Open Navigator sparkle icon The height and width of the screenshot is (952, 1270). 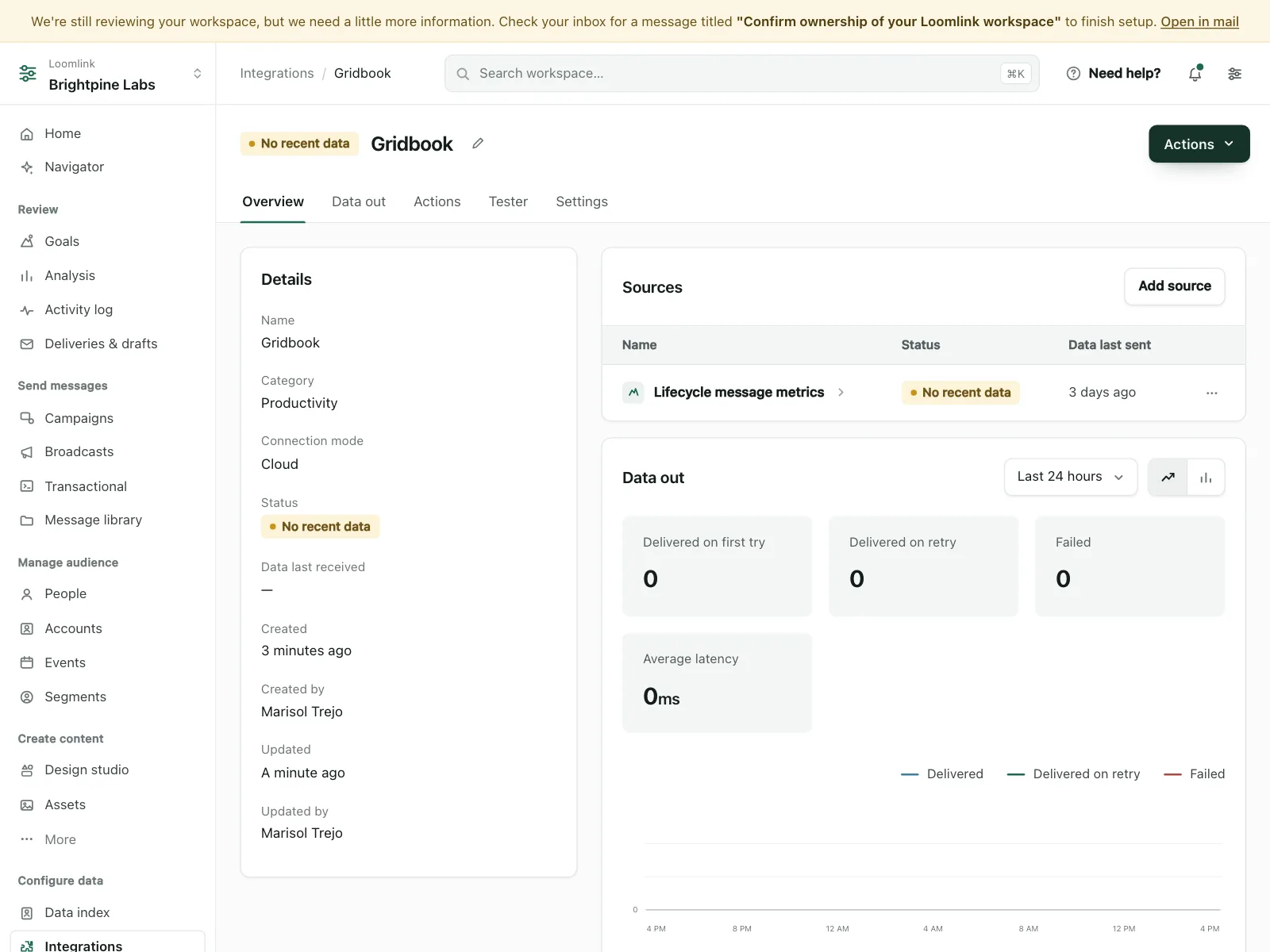click(27, 167)
